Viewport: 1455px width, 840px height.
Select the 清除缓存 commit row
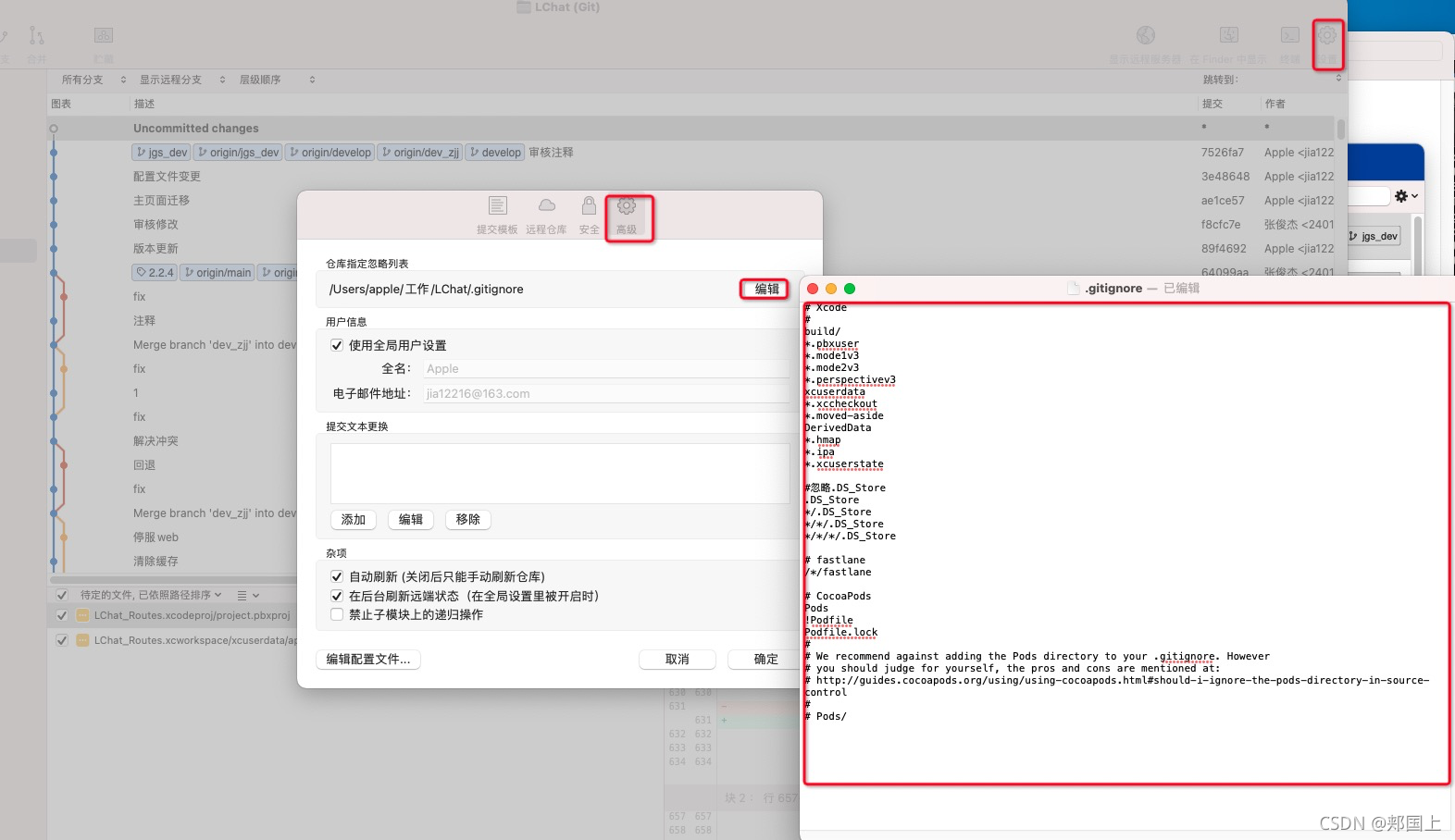click(172, 562)
